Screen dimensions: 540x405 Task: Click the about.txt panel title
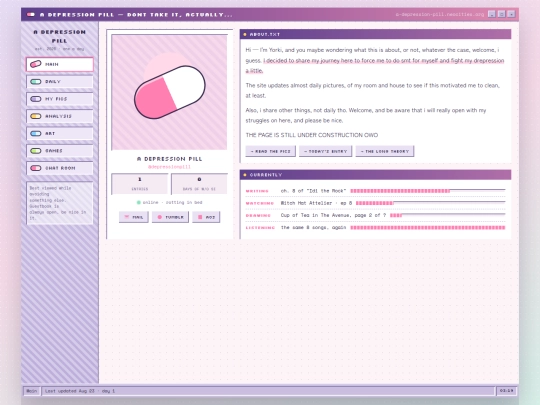[x=264, y=34]
